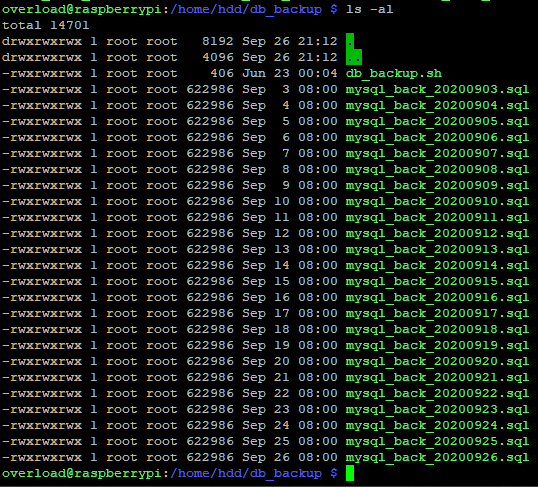The width and height of the screenshot is (538, 487).
Task: Click the 'Jun 23 00:04' timestamp
Action: pyautogui.click(x=290, y=73)
